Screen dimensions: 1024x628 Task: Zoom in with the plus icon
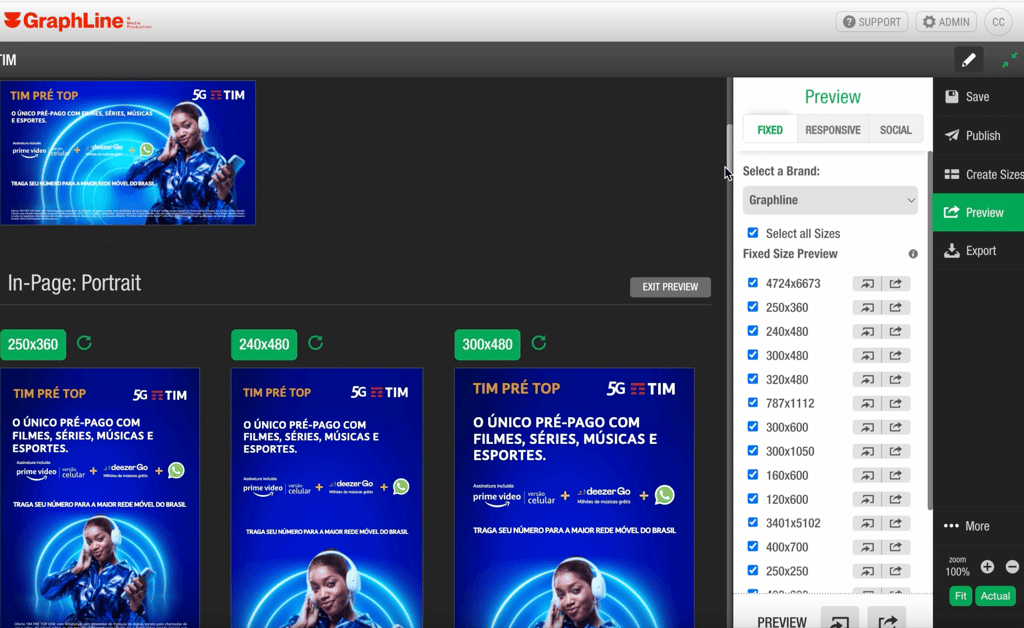click(x=987, y=567)
